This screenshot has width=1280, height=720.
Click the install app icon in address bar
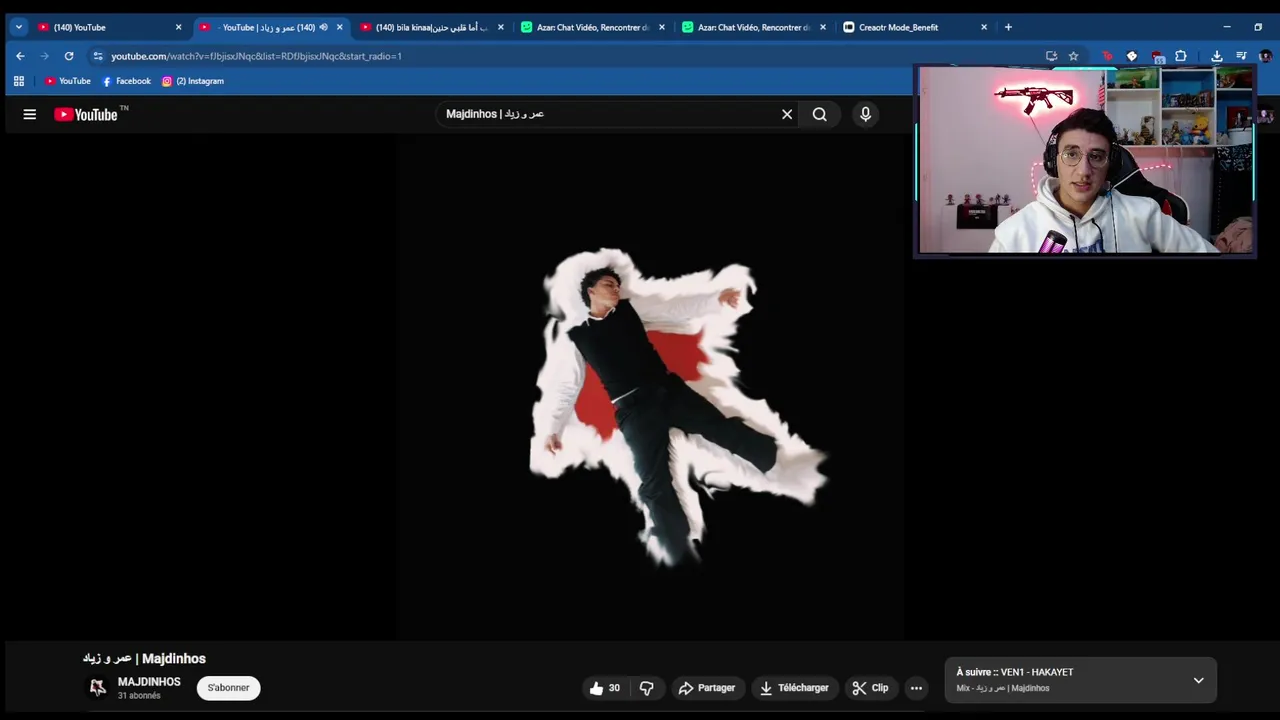point(1051,56)
